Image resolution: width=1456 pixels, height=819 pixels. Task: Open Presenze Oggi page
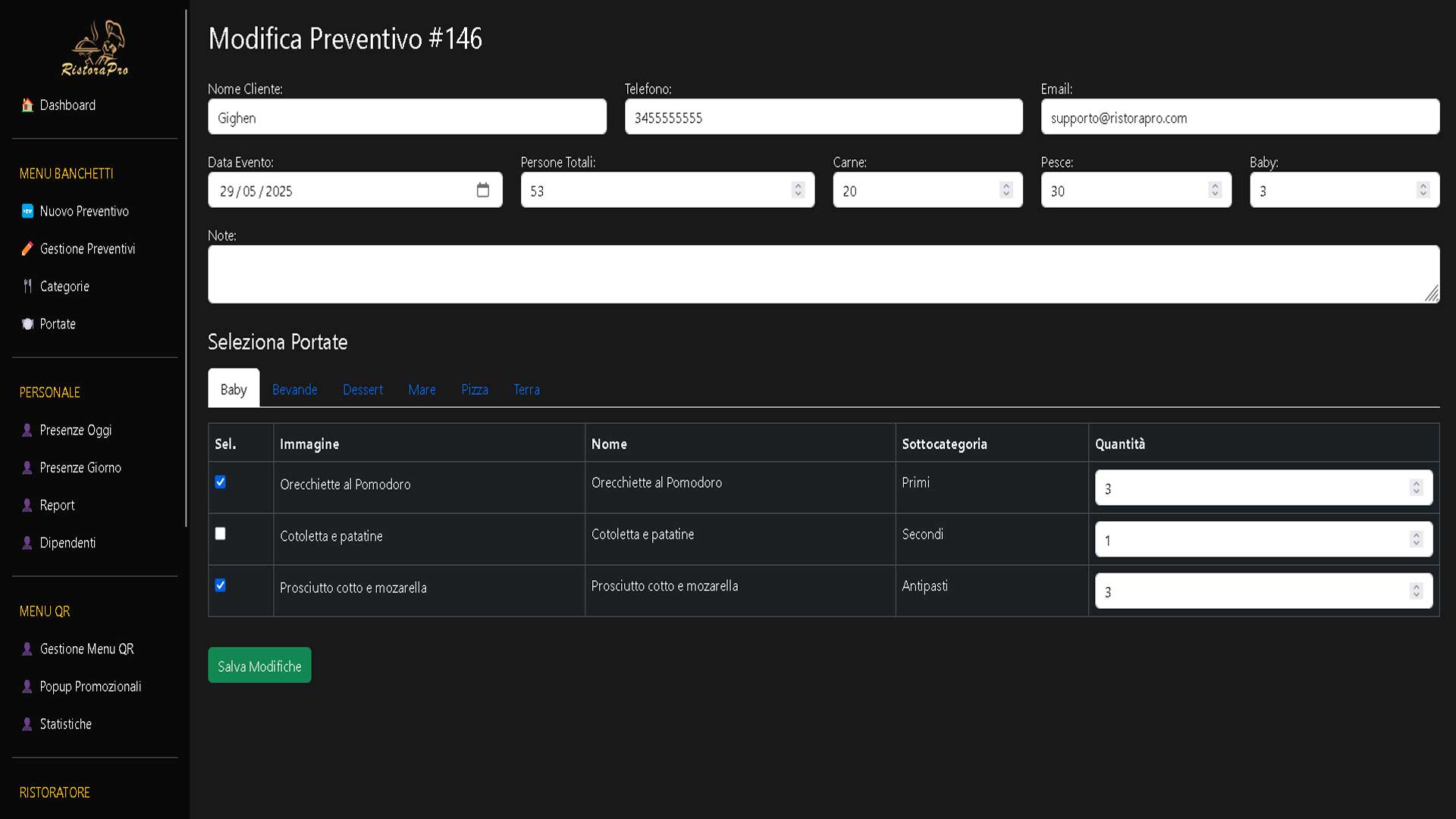click(x=76, y=430)
